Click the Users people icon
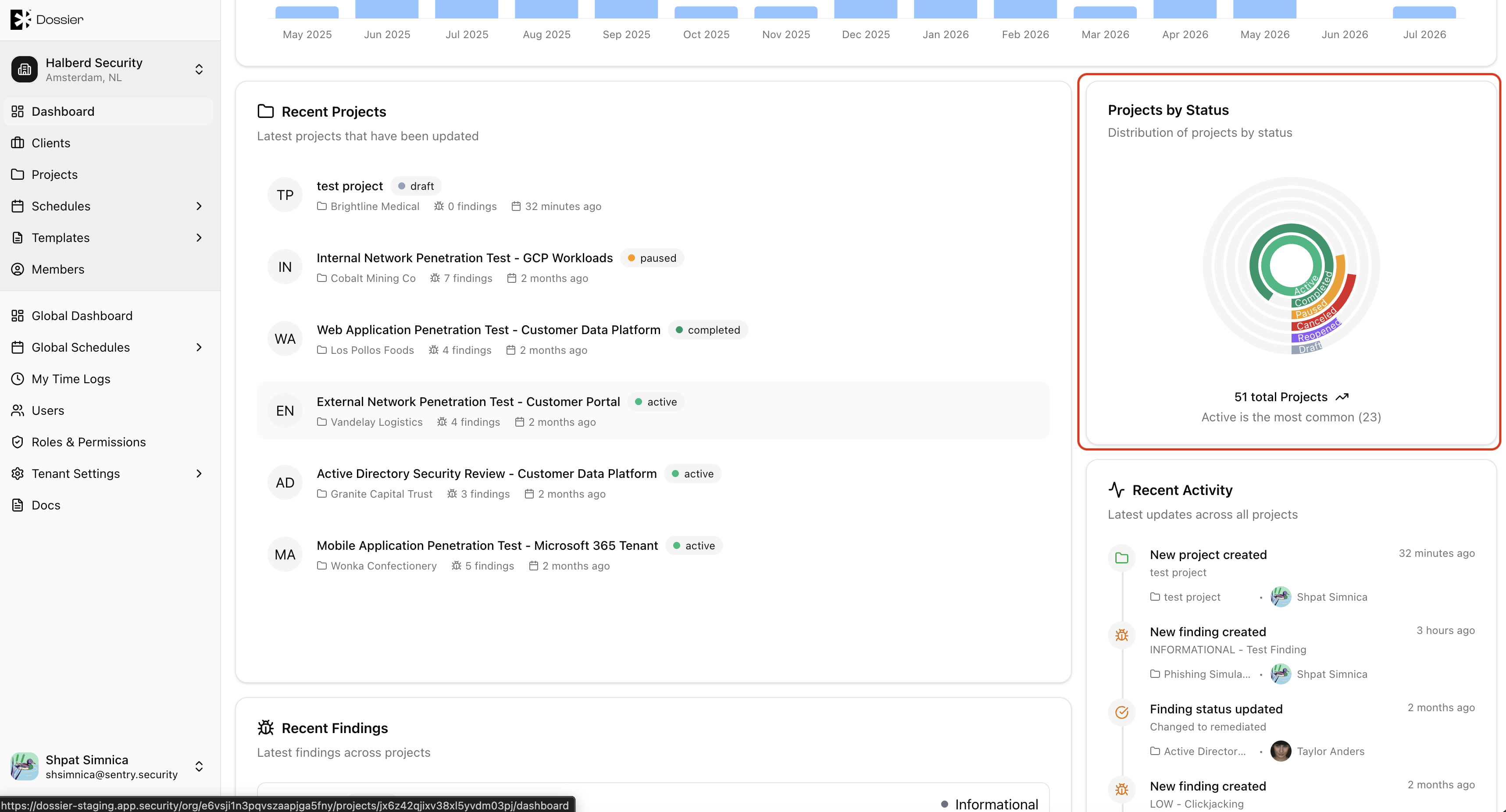Image resolution: width=1506 pixels, height=812 pixels. [18, 410]
